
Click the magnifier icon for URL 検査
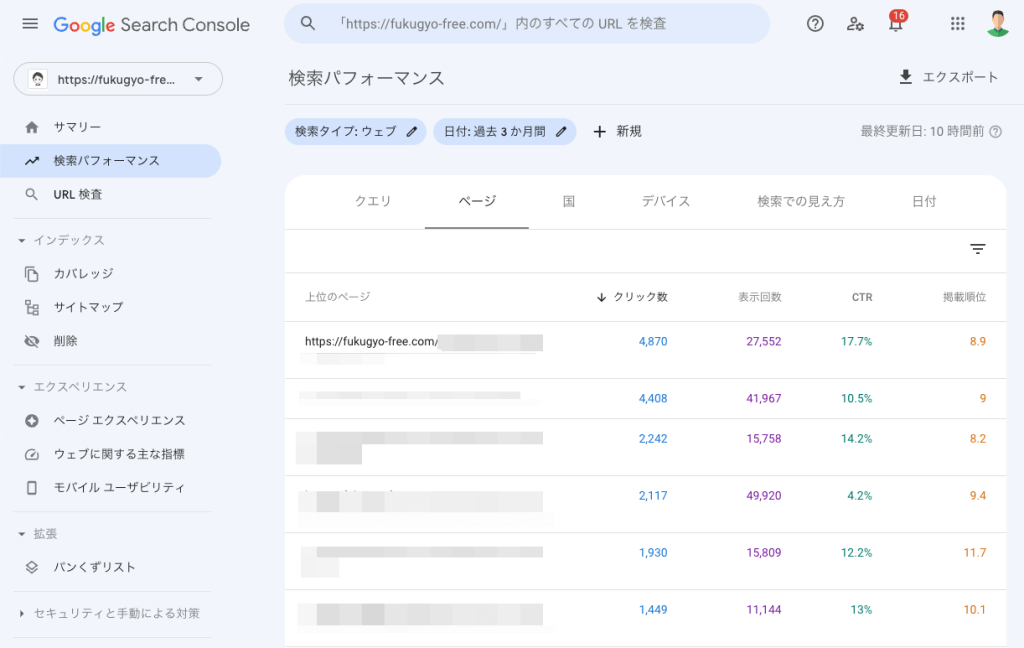(31, 194)
